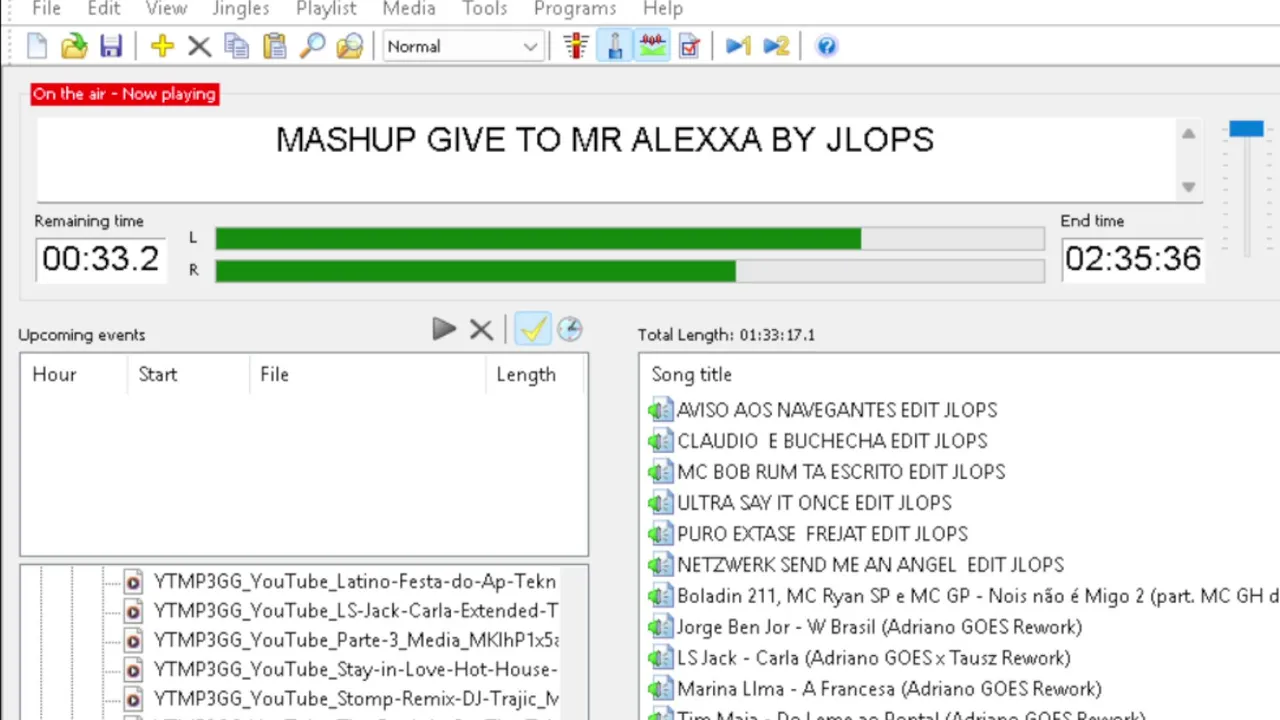
Task: Open the Playlist menu
Action: click(x=326, y=9)
